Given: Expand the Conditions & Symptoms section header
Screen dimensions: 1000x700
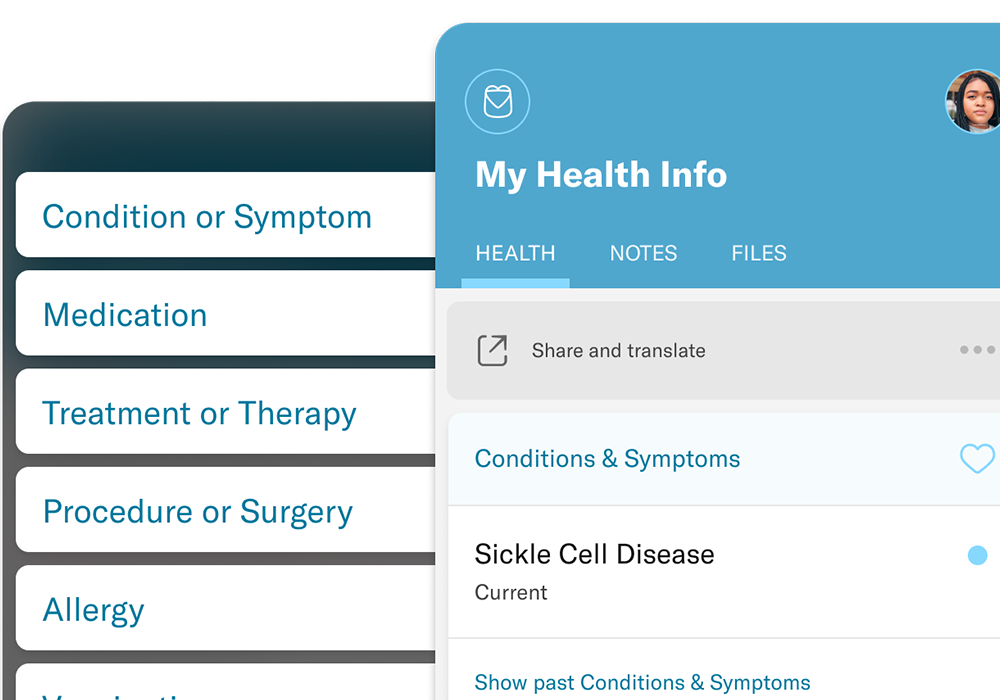Looking at the screenshot, I should [x=607, y=459].
